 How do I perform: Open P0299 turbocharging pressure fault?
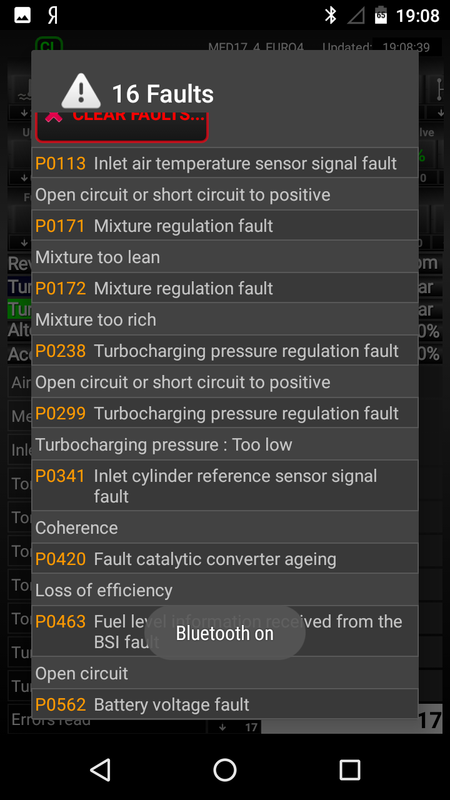click(x=224, y=413)
